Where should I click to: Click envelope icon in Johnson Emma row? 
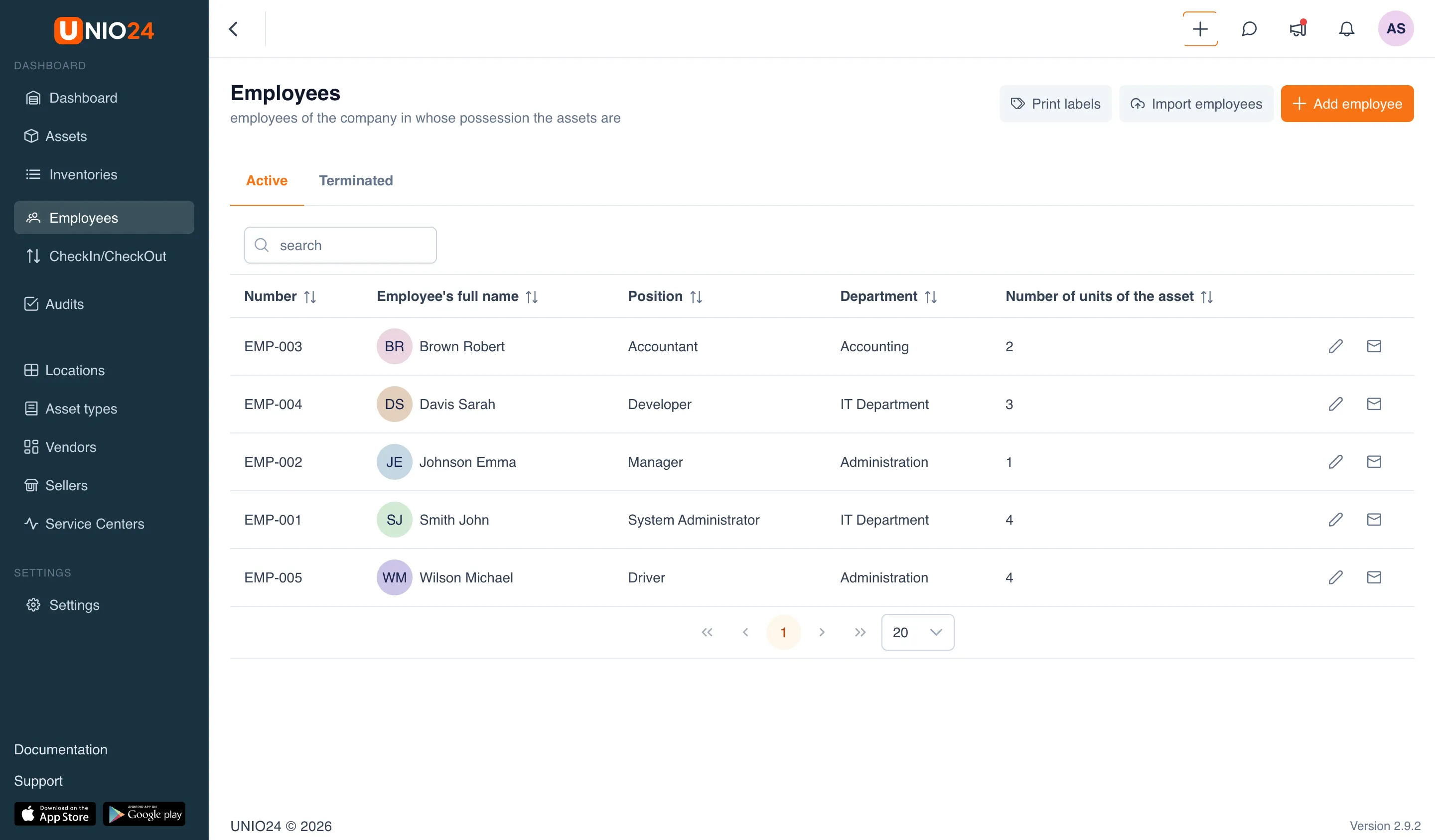click(x=1374, y=462)
